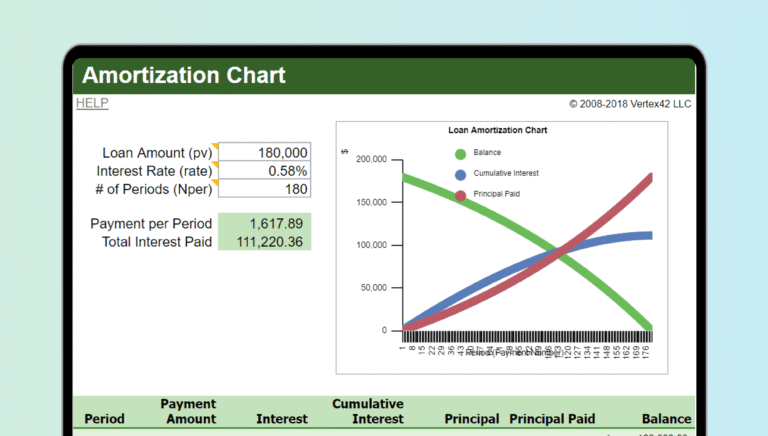Image resolution: width=768 pixels, height=436 pixels.
Task: Click the $ symbol on the chart's vertical axis
Action: point(344,151)
